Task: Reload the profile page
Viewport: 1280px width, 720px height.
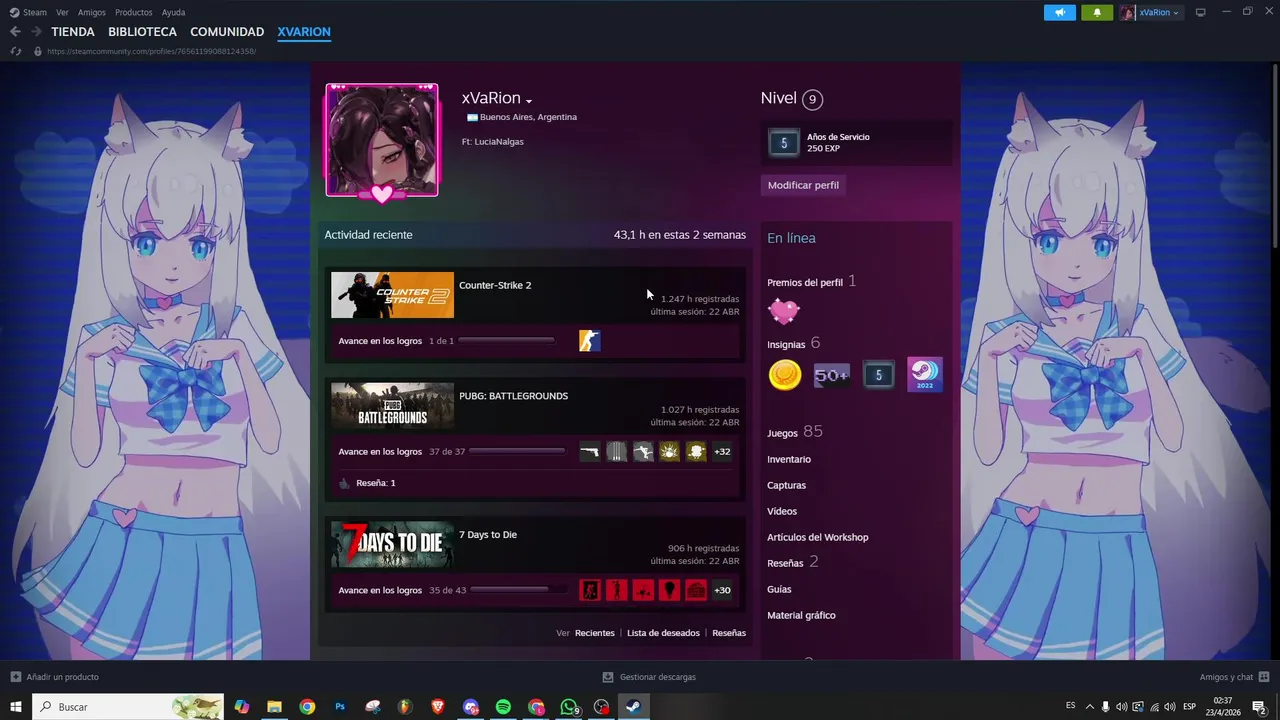Action: pyautogui.click(x=15, y=51)
